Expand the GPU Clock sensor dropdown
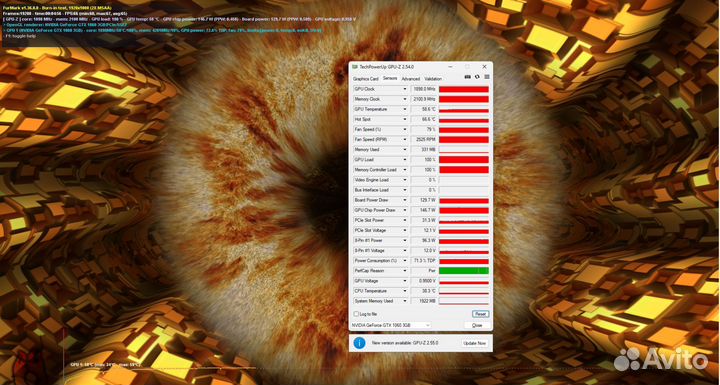 point(405,89)
